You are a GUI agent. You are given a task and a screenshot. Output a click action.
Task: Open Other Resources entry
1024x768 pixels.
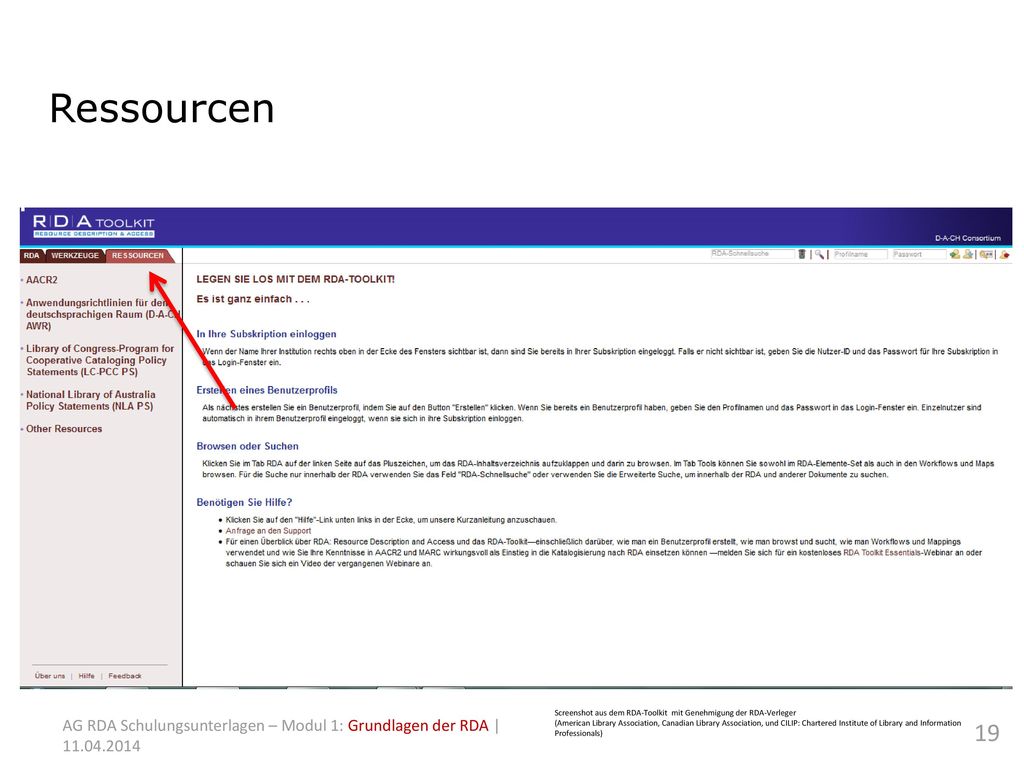(x=64, y=428)
